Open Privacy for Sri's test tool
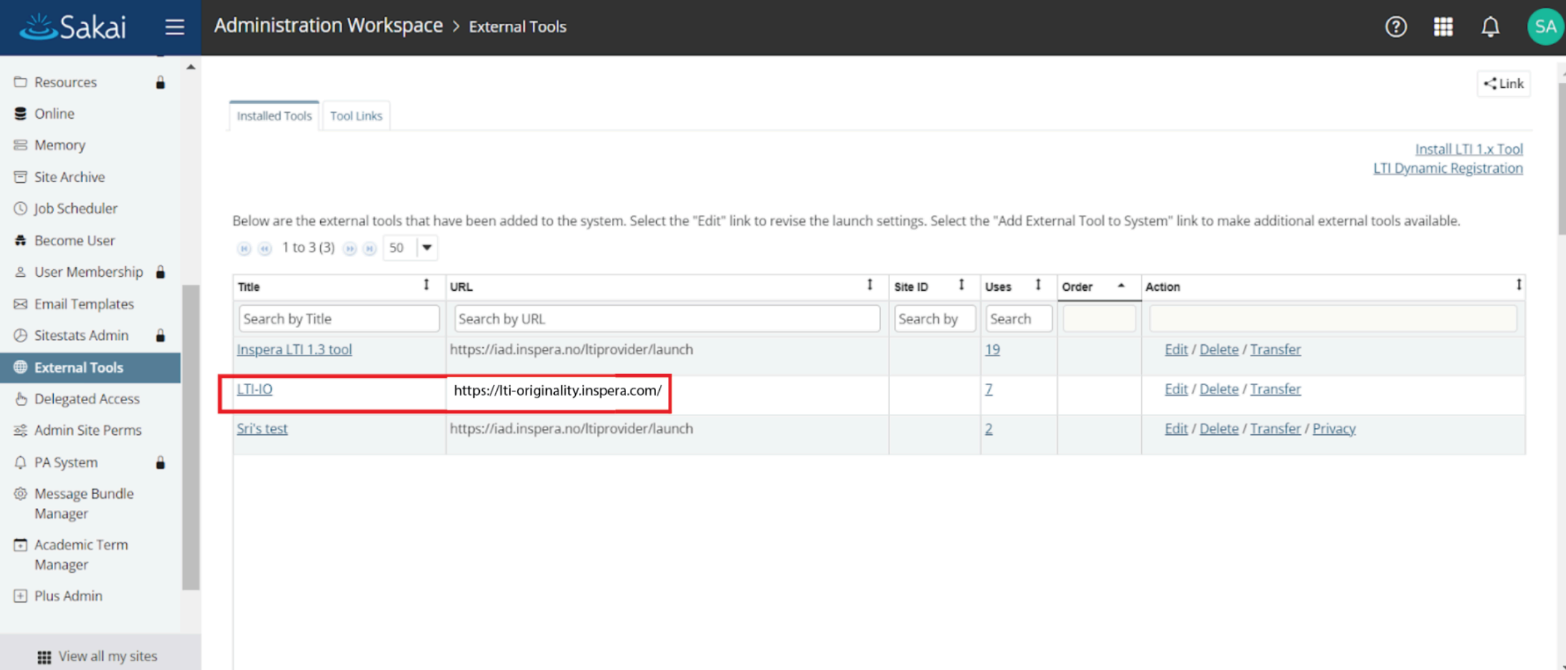 pos(1334,429)
